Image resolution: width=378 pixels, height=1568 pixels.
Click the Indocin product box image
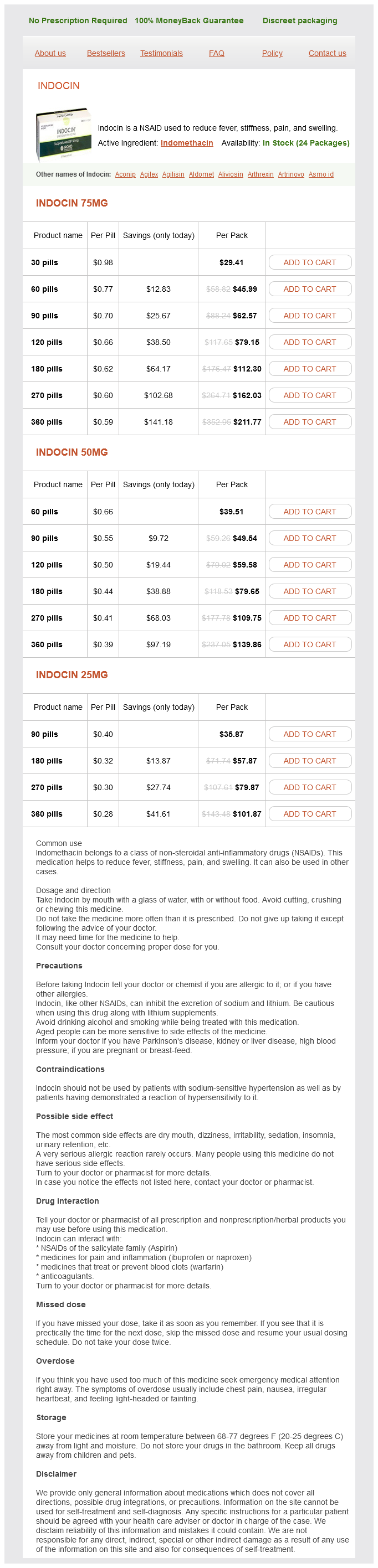(x=63, y=134)
